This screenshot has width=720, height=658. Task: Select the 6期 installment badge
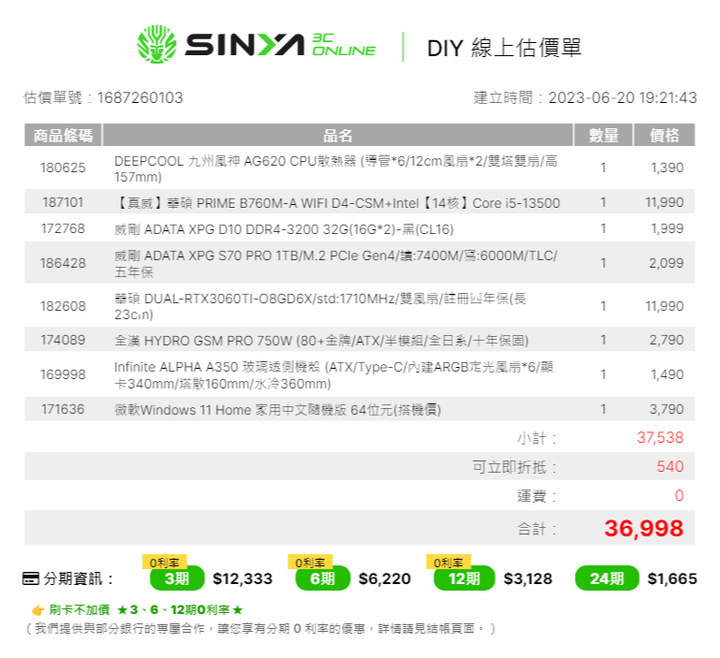(322, 578)
